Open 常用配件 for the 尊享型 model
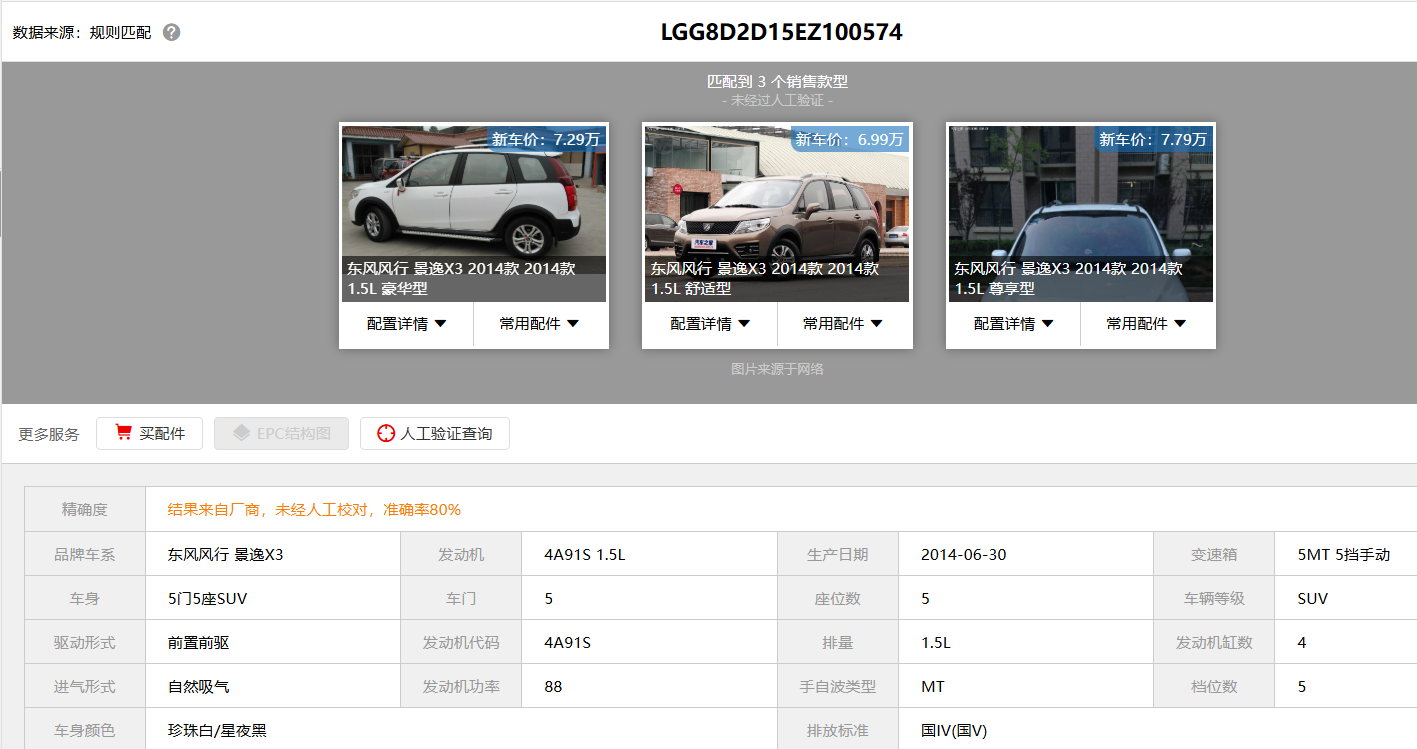This screenshot has width=1417, height=749. pyautogui.click(x=1146, y=324)
